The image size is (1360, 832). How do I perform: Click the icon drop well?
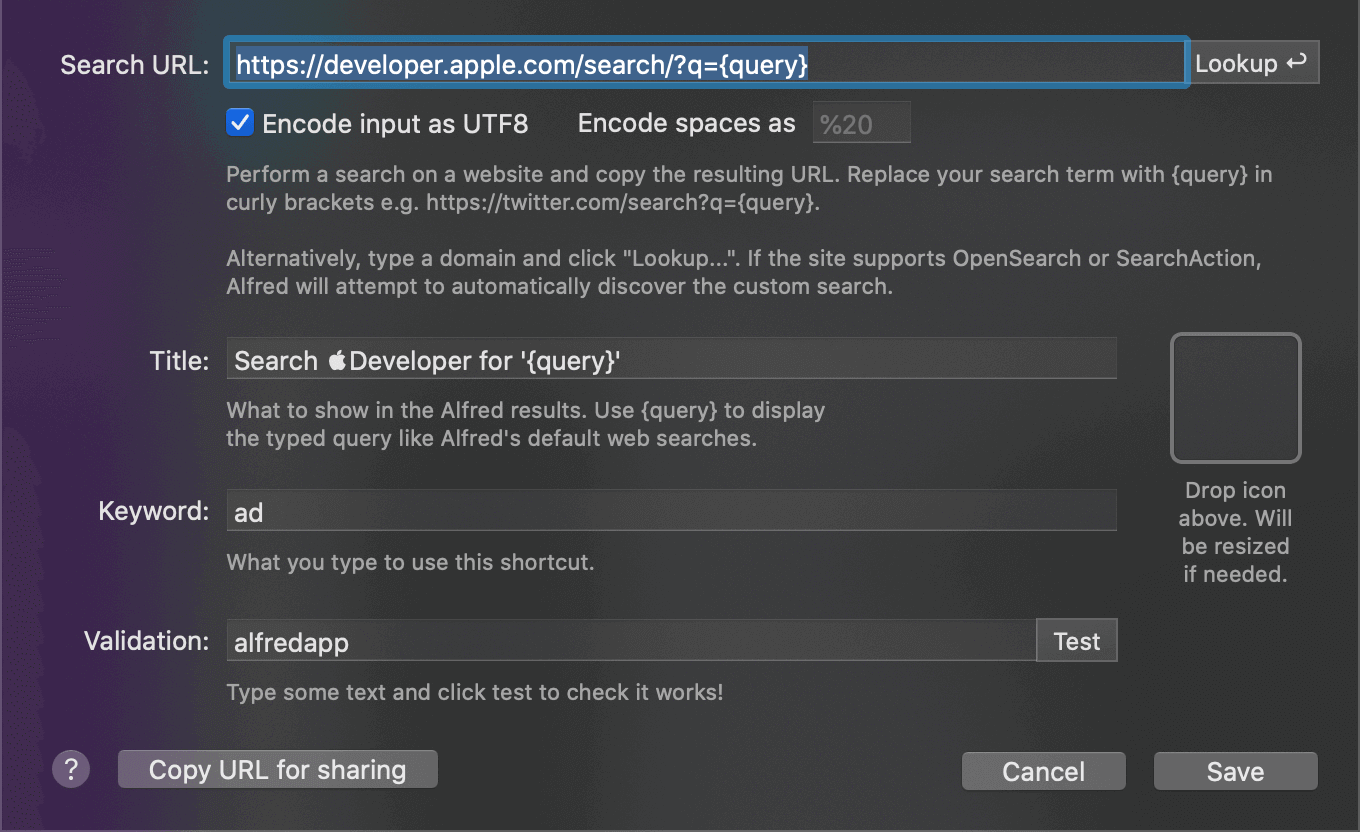pyautogui.click(x=1236, y=398)
